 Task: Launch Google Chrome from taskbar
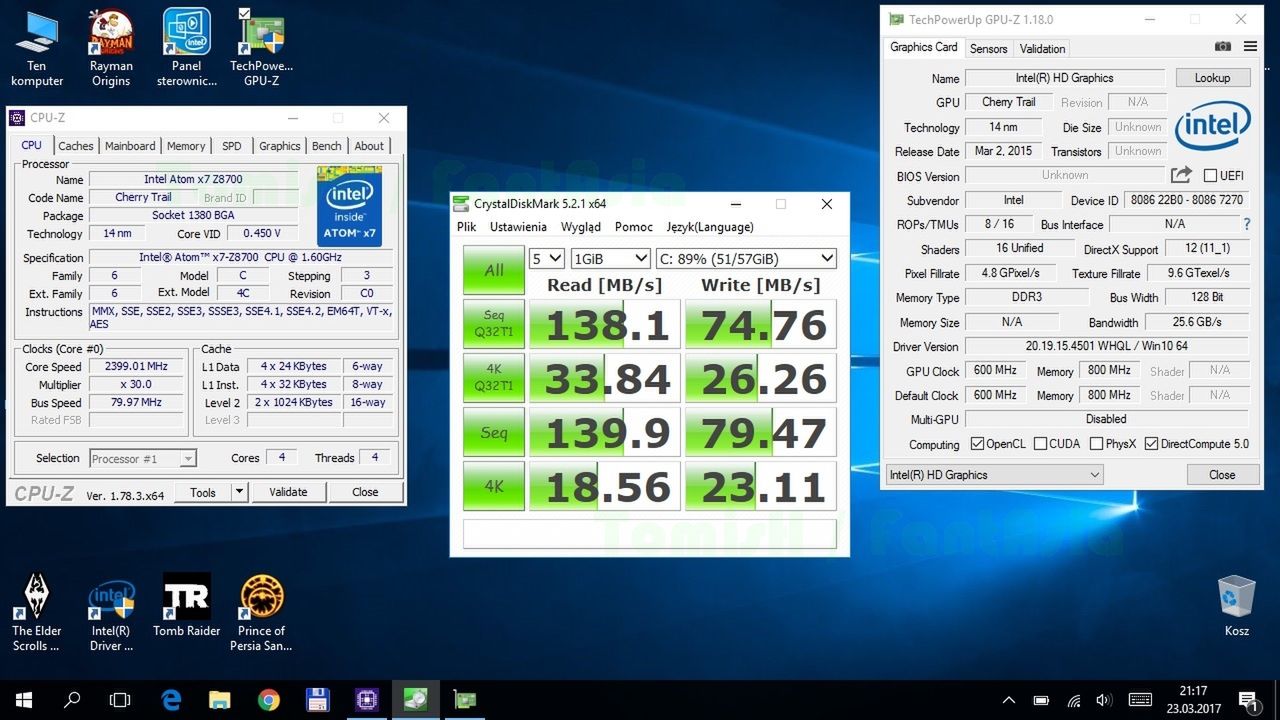pos(269,700)
